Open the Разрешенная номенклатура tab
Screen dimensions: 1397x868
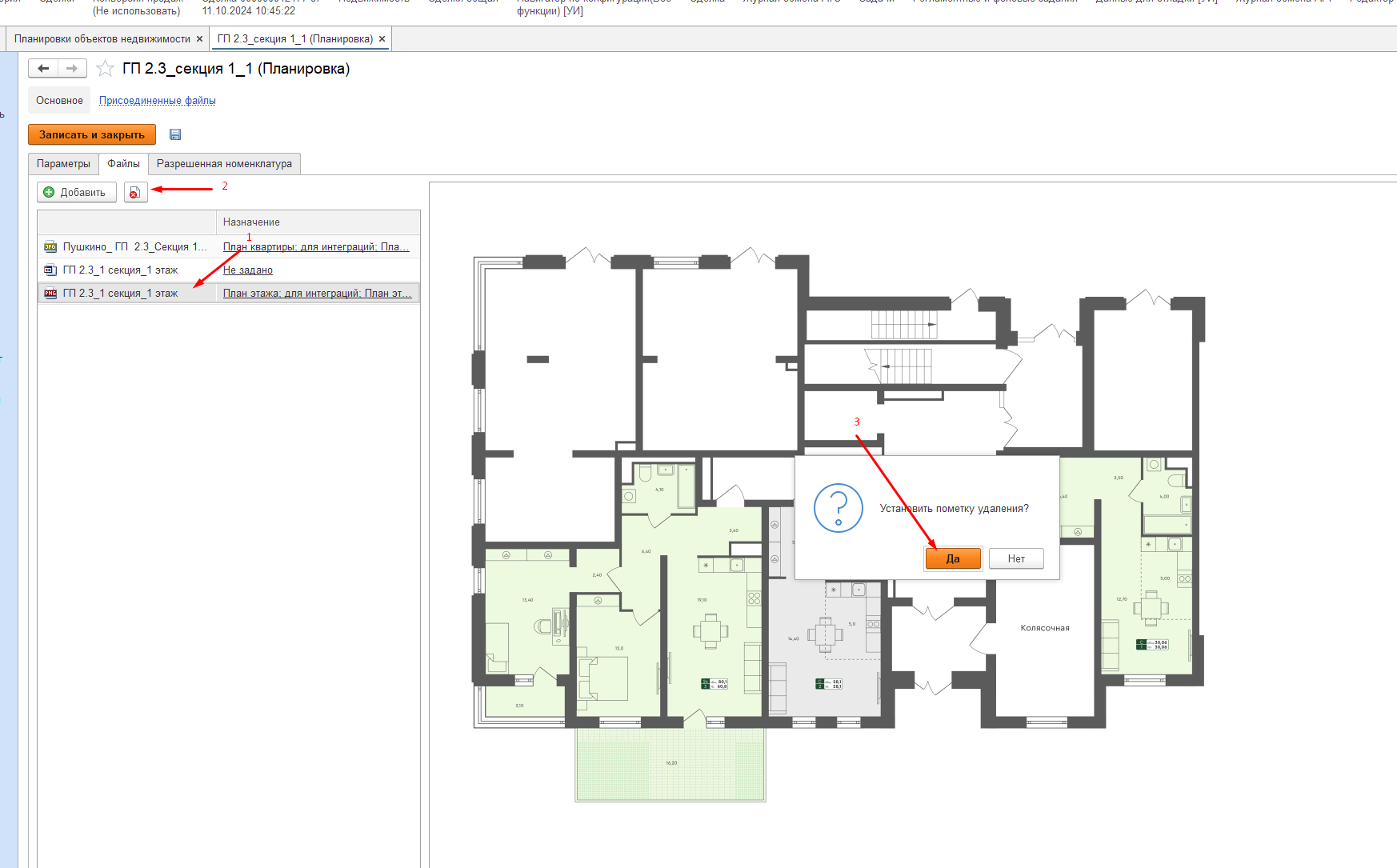tap(224, 164)
